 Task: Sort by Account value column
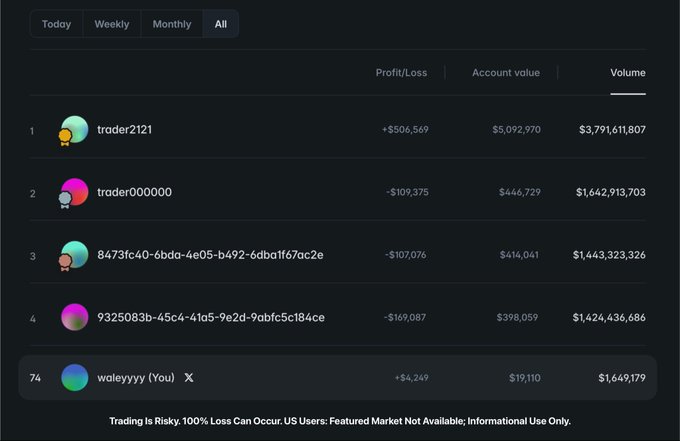pyautogui.click(x=506, y=72)
